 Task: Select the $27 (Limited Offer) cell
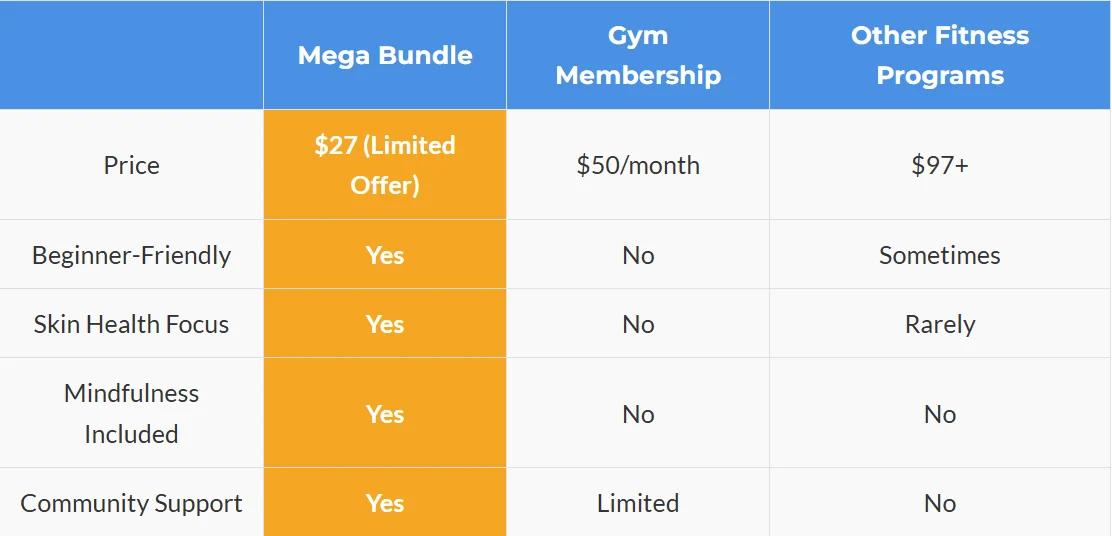[x=385, y=165]
